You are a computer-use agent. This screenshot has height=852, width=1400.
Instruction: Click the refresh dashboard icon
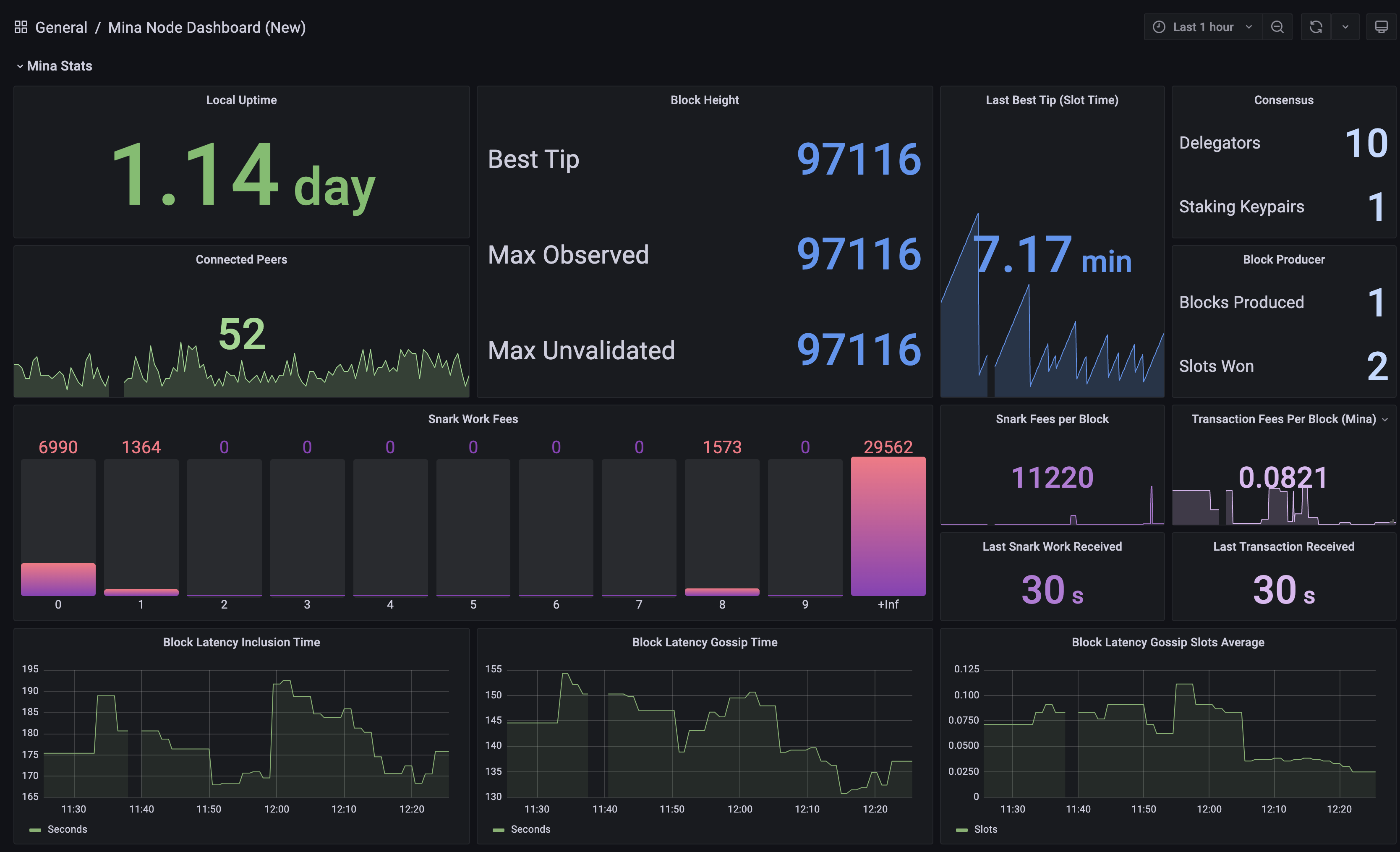pos(1316,27)
